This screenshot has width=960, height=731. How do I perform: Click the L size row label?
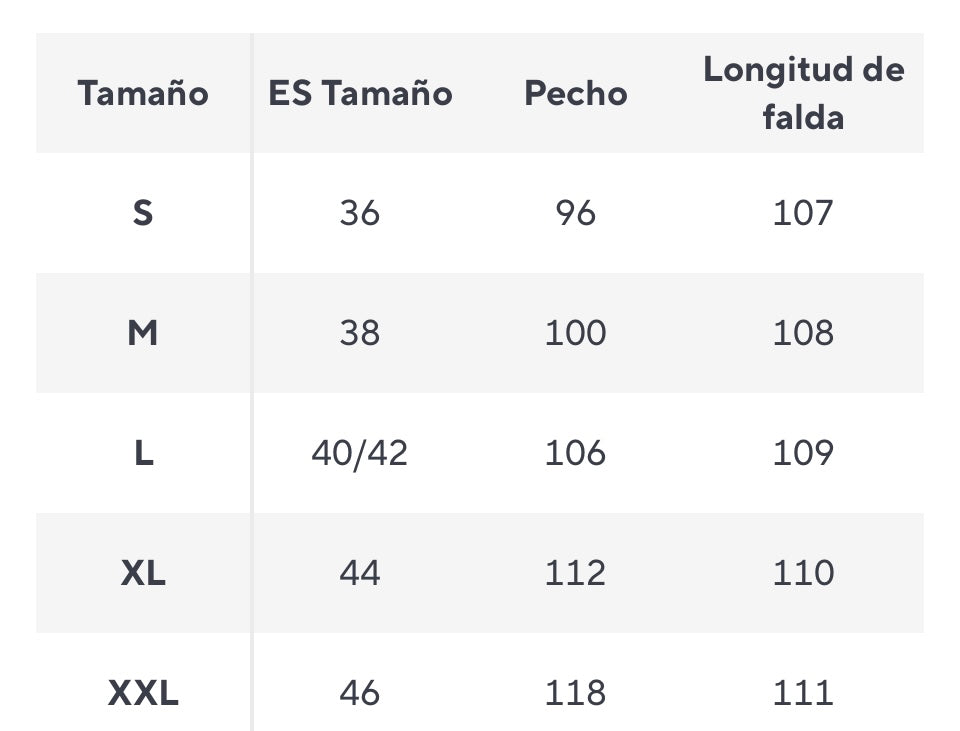click(143, 453)
